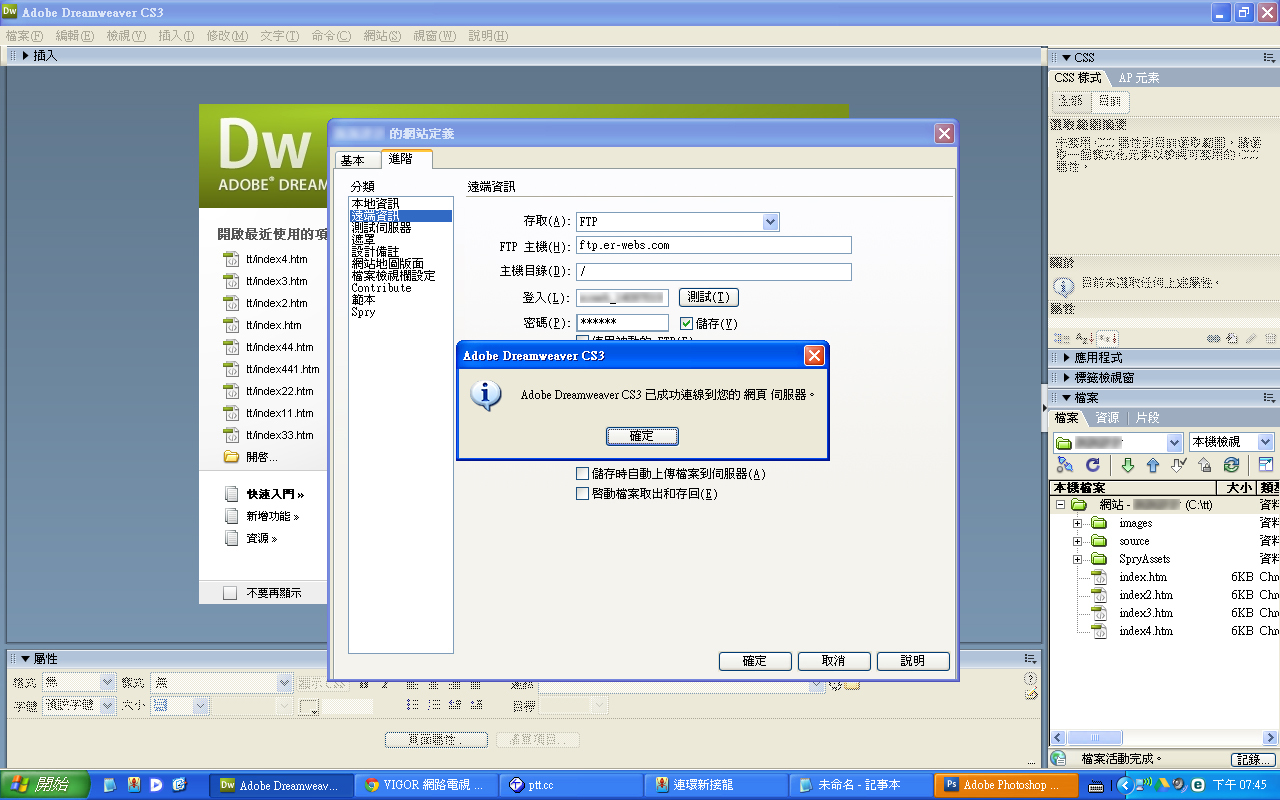Click the index.htm file icon in Files panel
Viewport: 1280px width, 800px height.
(1098, 577)
